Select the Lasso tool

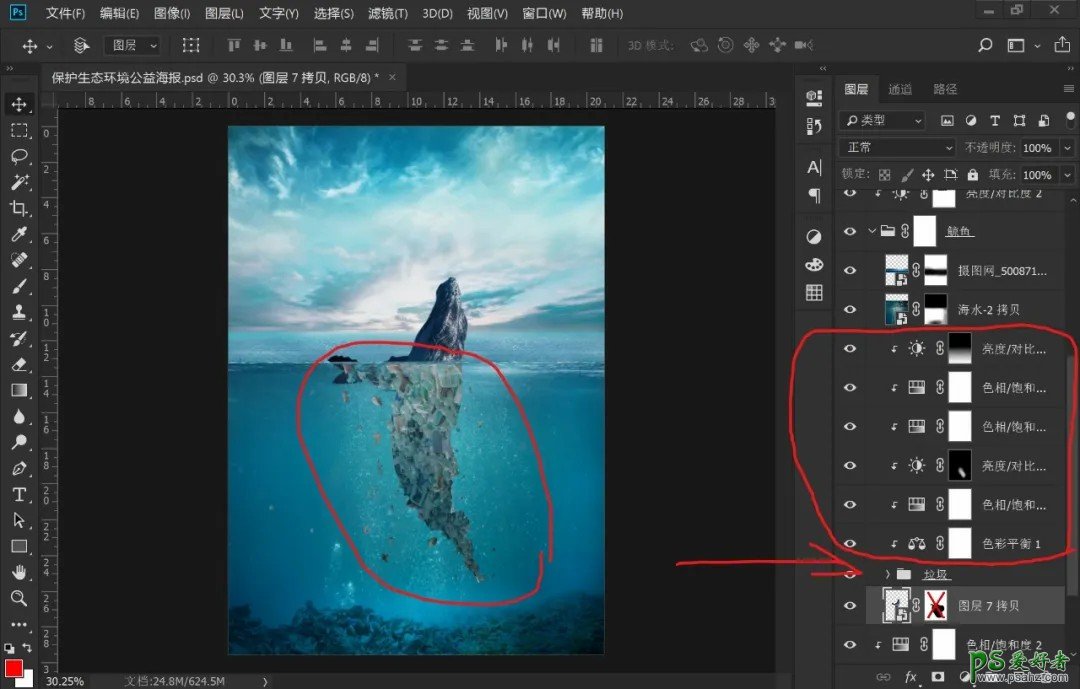point(19,156)
